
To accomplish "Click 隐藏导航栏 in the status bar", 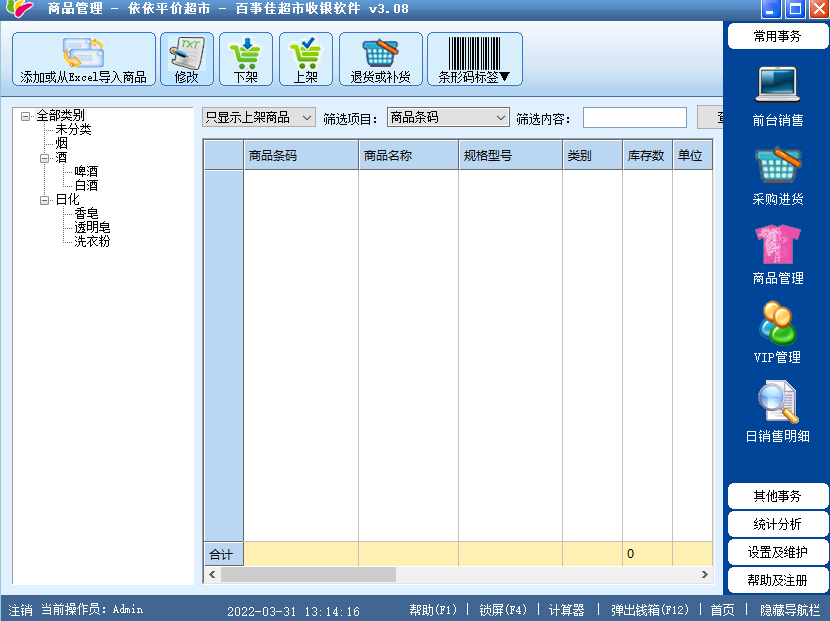I will pos(789,610).
